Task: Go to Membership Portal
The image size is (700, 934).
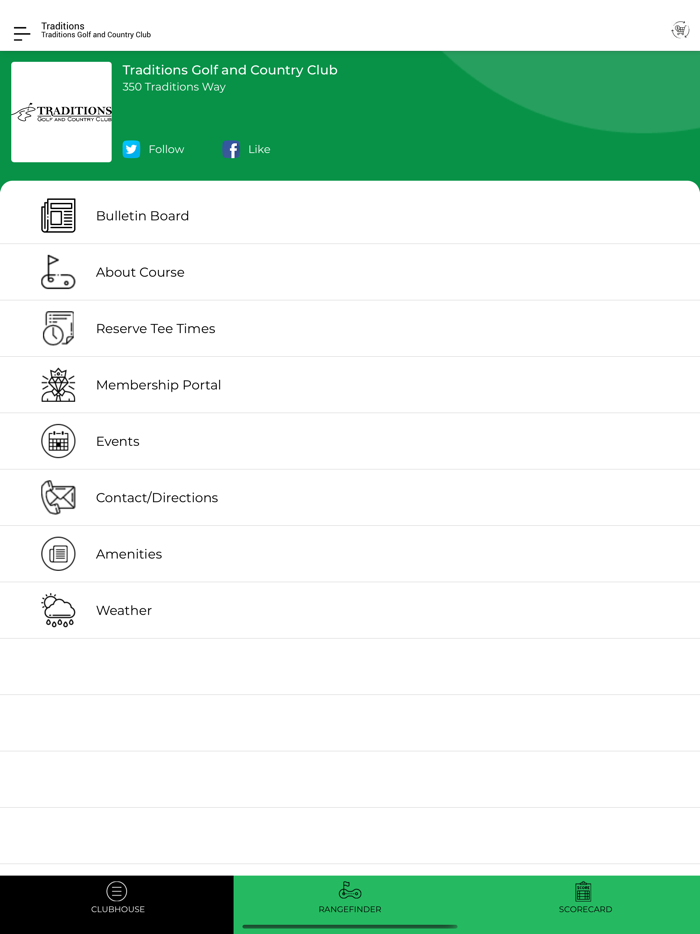Action: tap(350, 385)
